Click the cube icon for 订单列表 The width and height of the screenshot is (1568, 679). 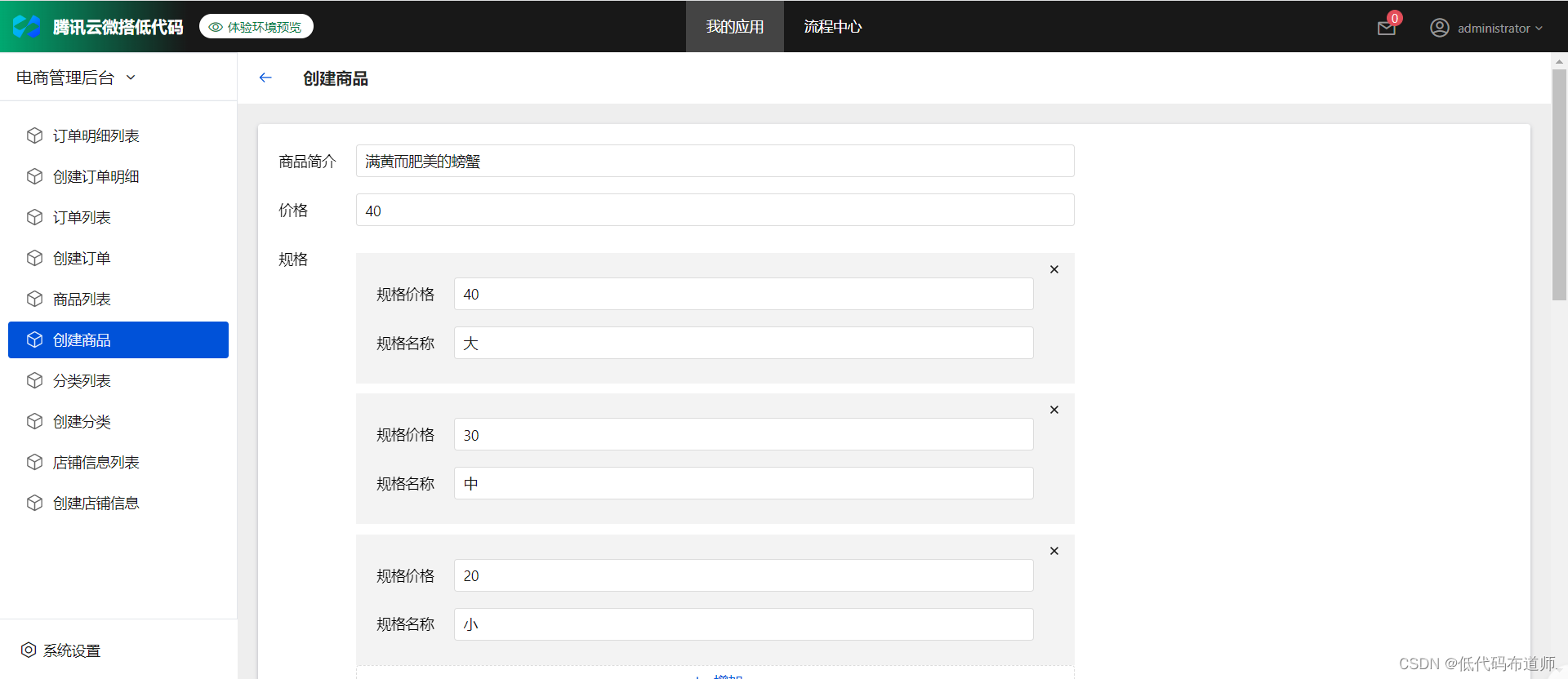34,217
